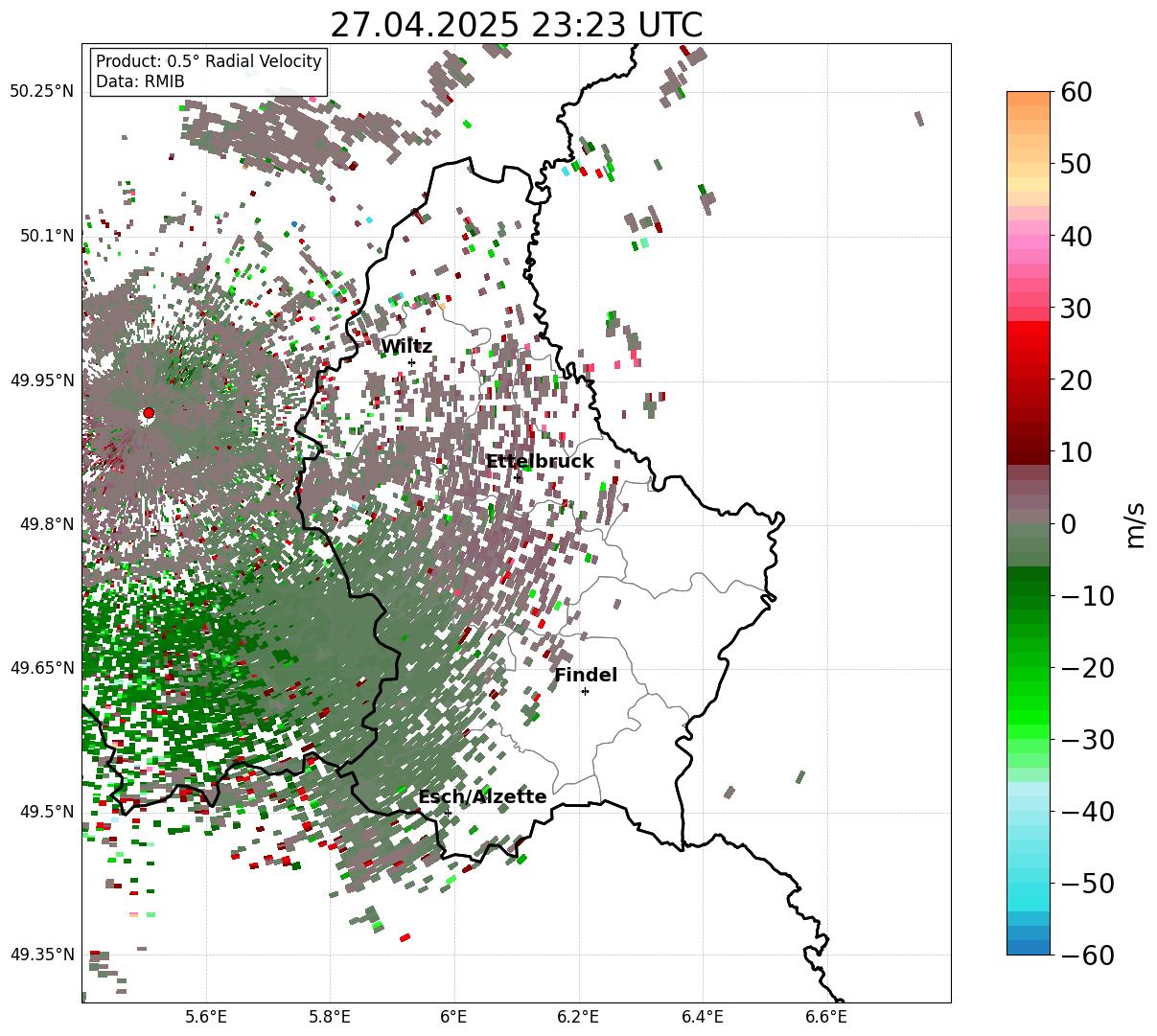Image resolution: width=1157 pixels, height=1036 pixels.
Task: Click the −10 colorbar tick label
Action: [x=1087, y=596]
